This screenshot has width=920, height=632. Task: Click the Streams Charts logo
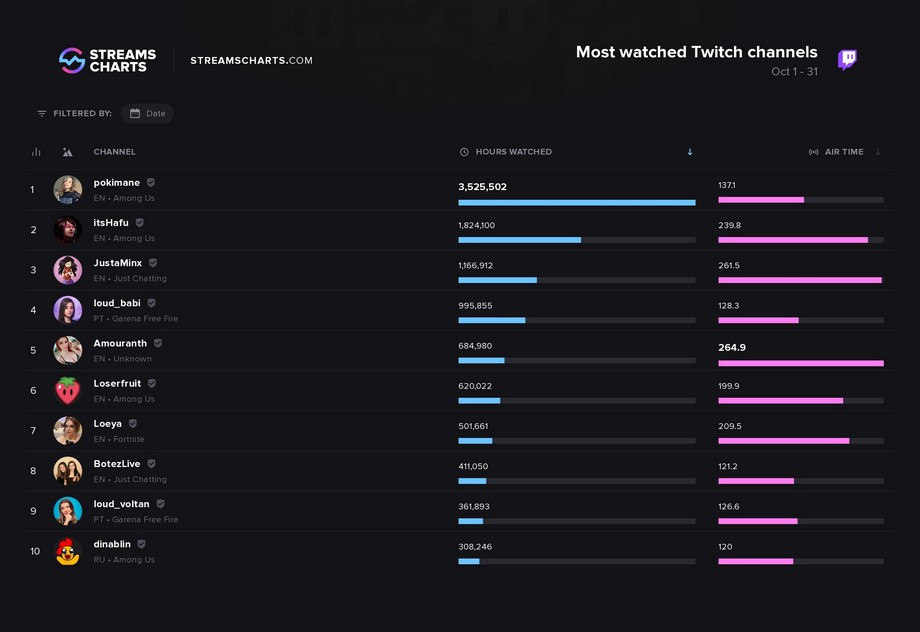107,60
